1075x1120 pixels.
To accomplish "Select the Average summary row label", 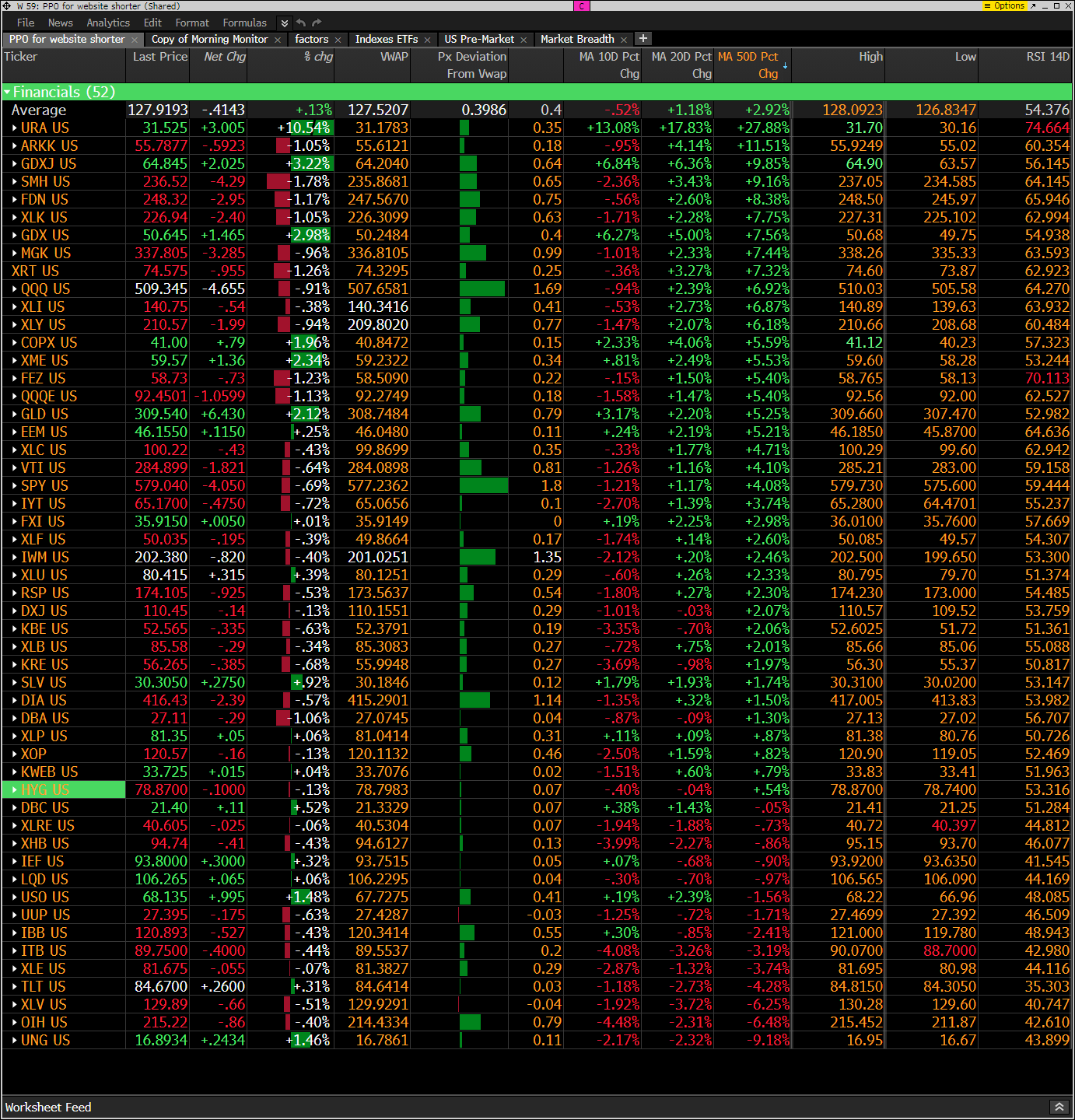I will 39,110.
